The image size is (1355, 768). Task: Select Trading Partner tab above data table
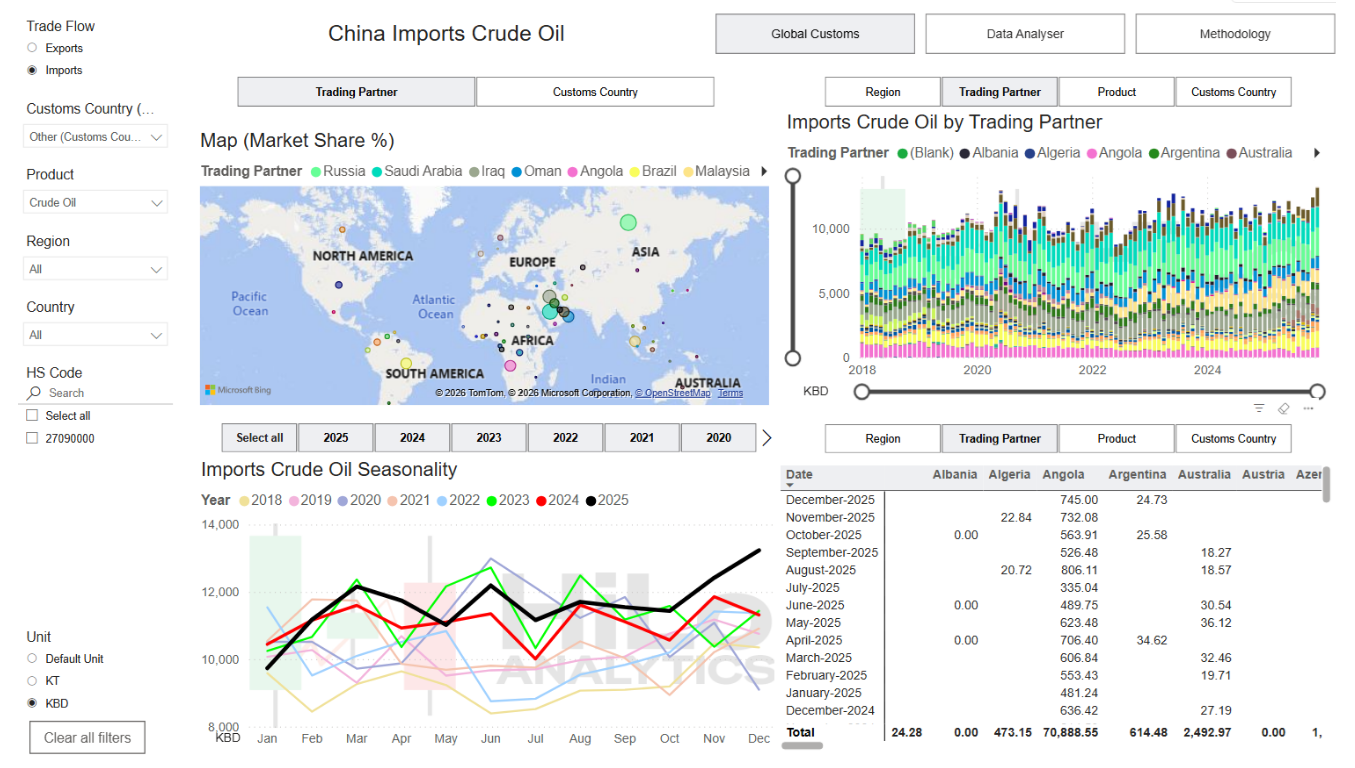(999, 439)
